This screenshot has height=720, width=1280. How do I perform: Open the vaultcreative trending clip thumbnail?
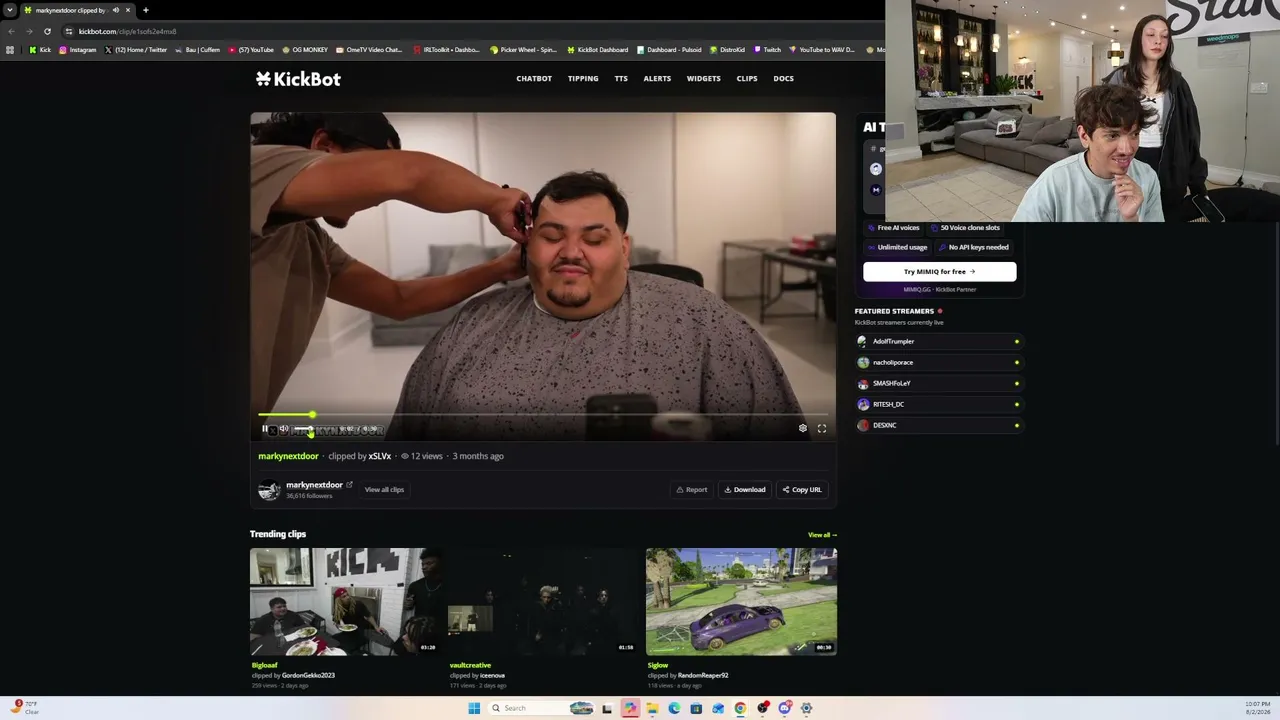tap(542, 601)
